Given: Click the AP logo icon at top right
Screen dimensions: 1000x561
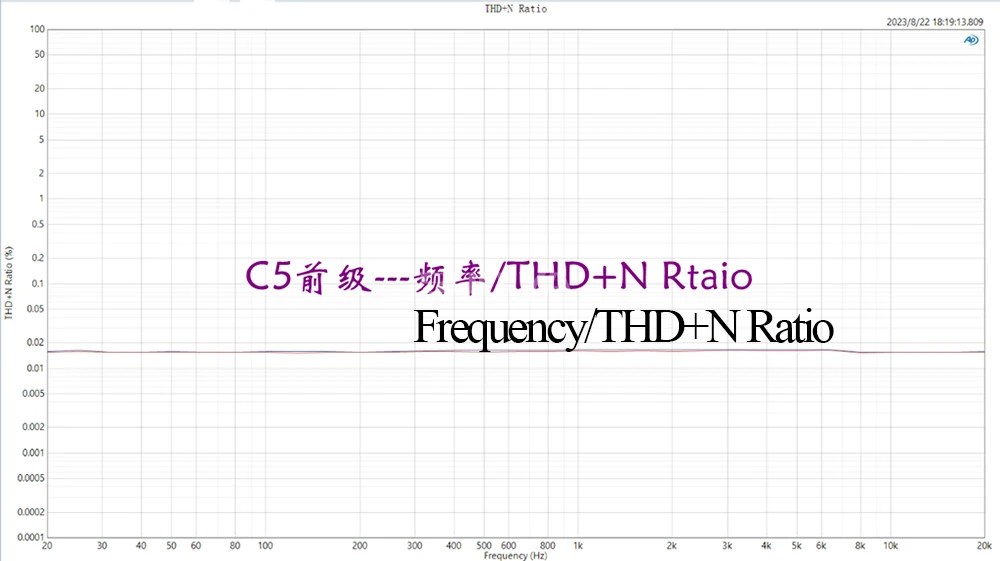Looking at the screenshot, I should tap(970, 40).
